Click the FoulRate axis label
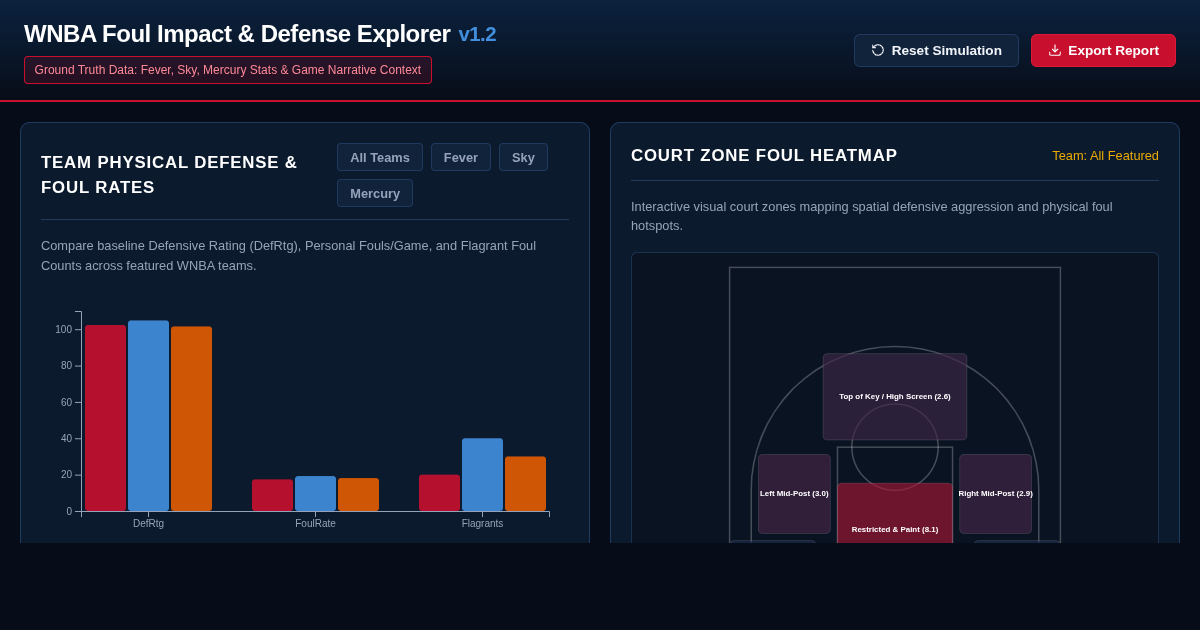 click(315, 524)
